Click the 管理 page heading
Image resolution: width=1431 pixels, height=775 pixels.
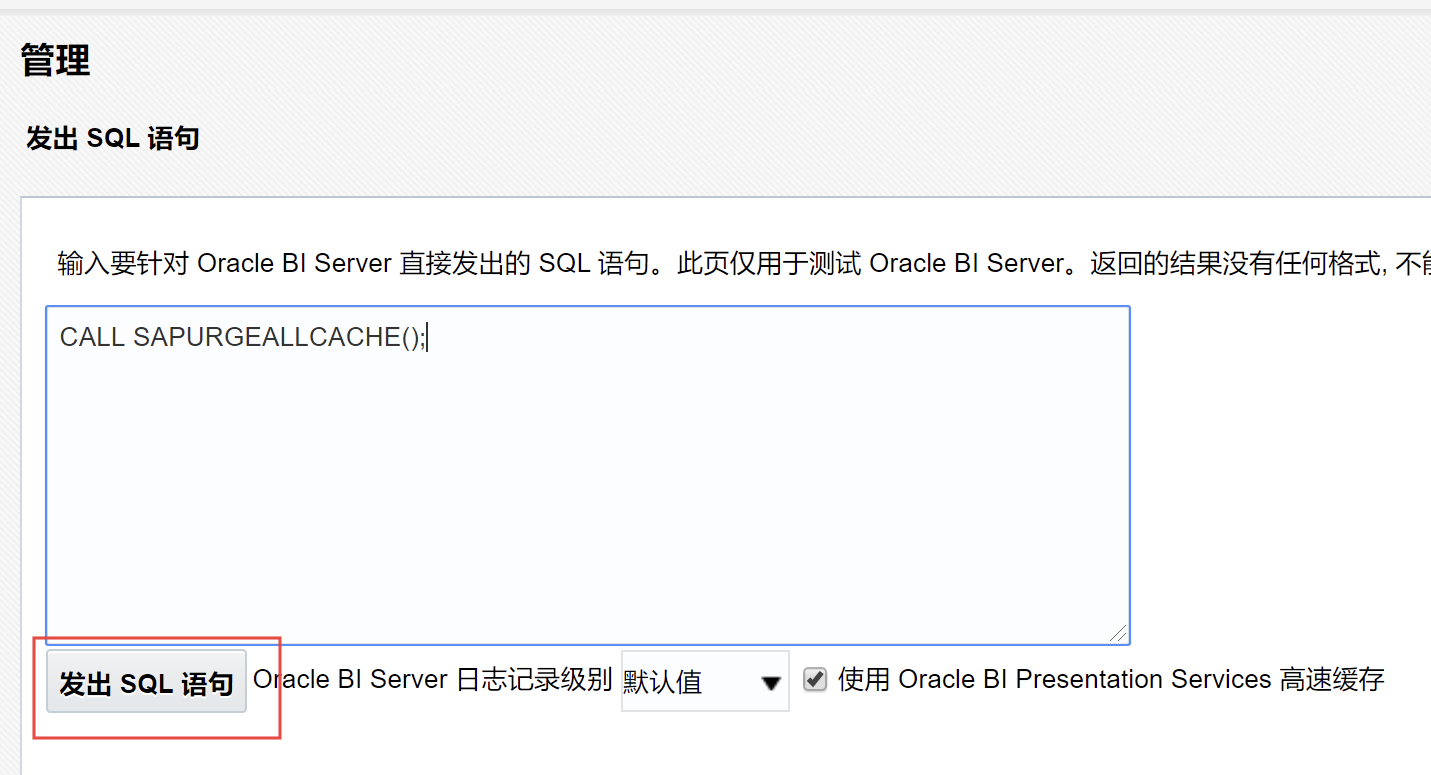[x=56, y=61]
